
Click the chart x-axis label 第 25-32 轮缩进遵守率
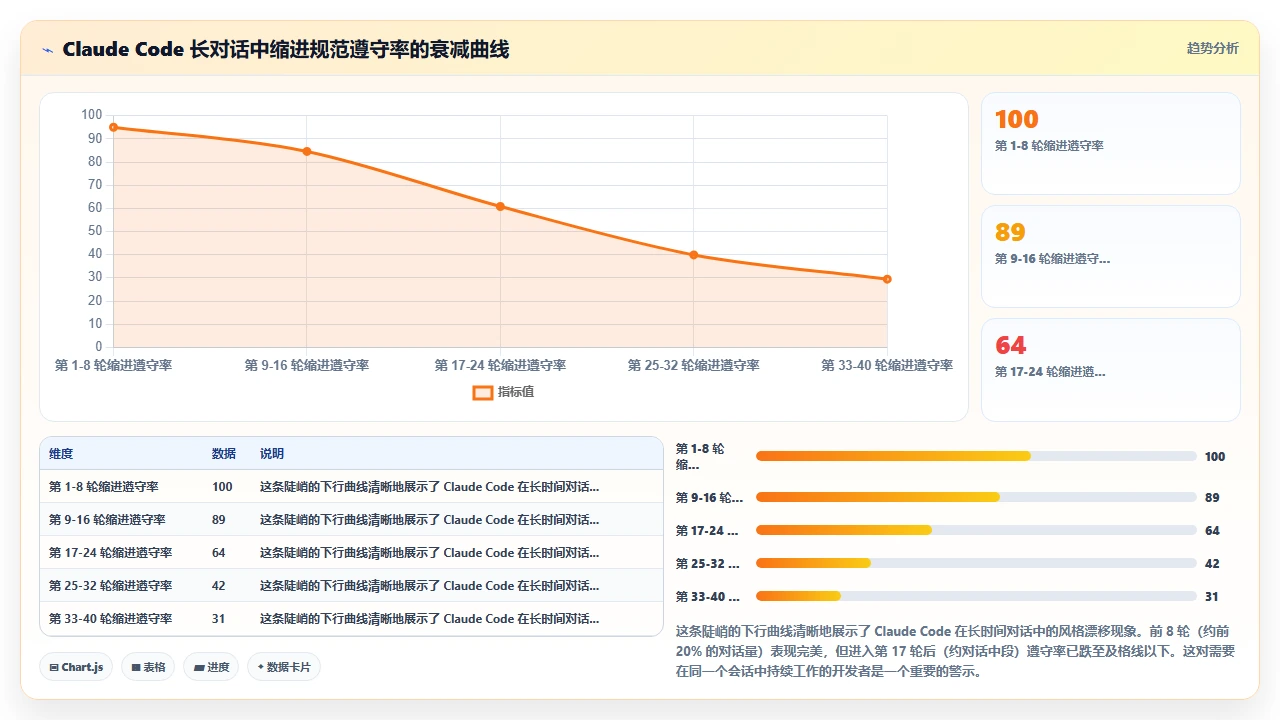tap(694, 366)
